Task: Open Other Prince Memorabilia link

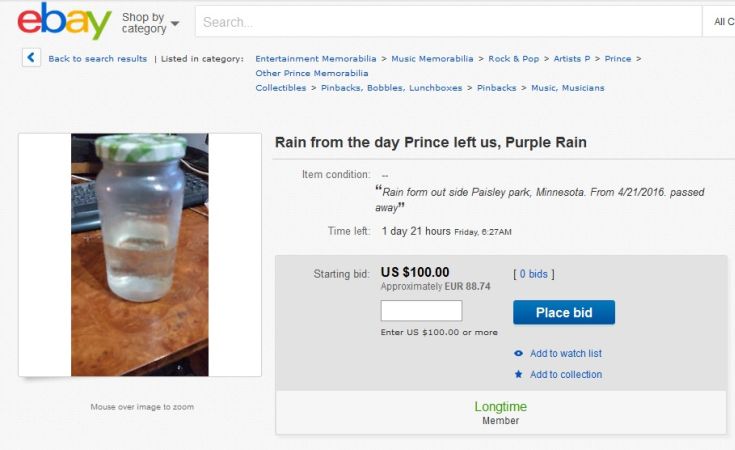Action: click(311, 73)
